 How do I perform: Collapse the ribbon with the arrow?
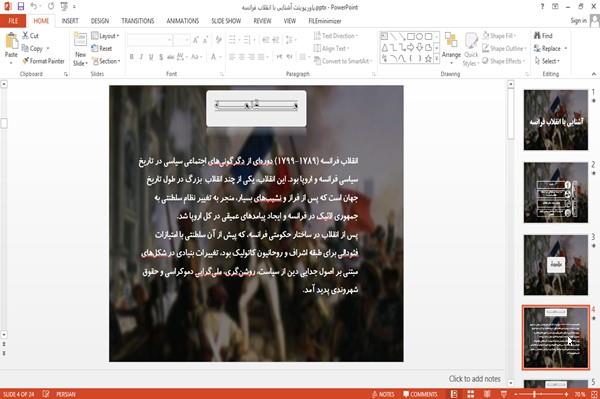tap(594, 74)
